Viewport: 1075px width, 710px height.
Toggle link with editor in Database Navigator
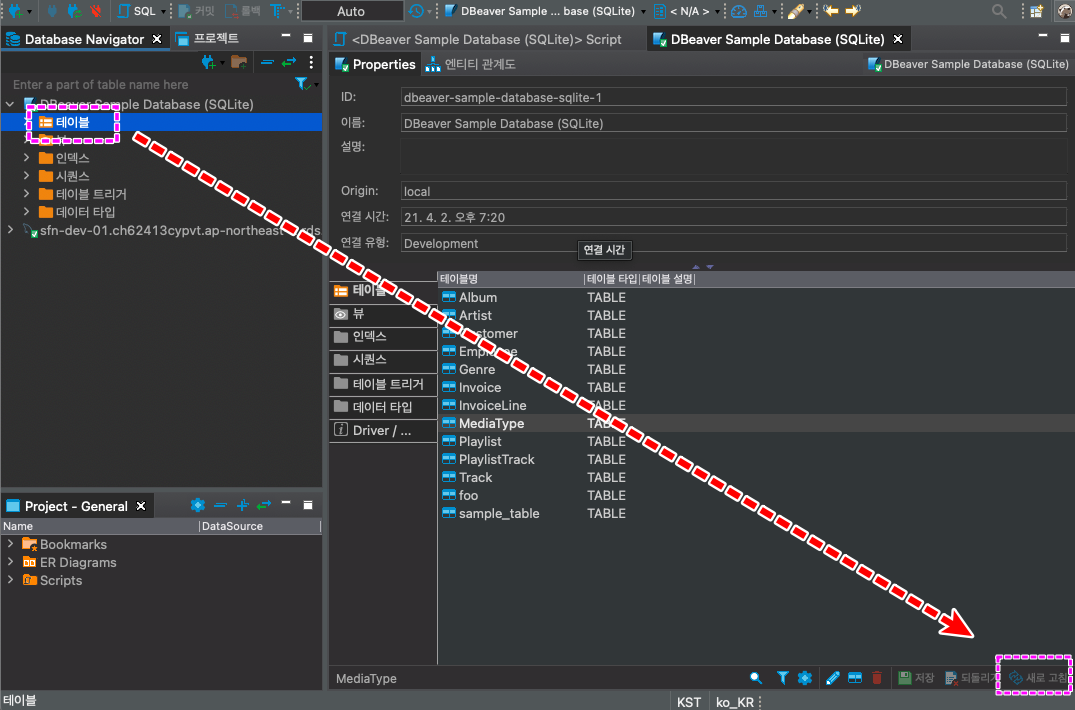289,63
